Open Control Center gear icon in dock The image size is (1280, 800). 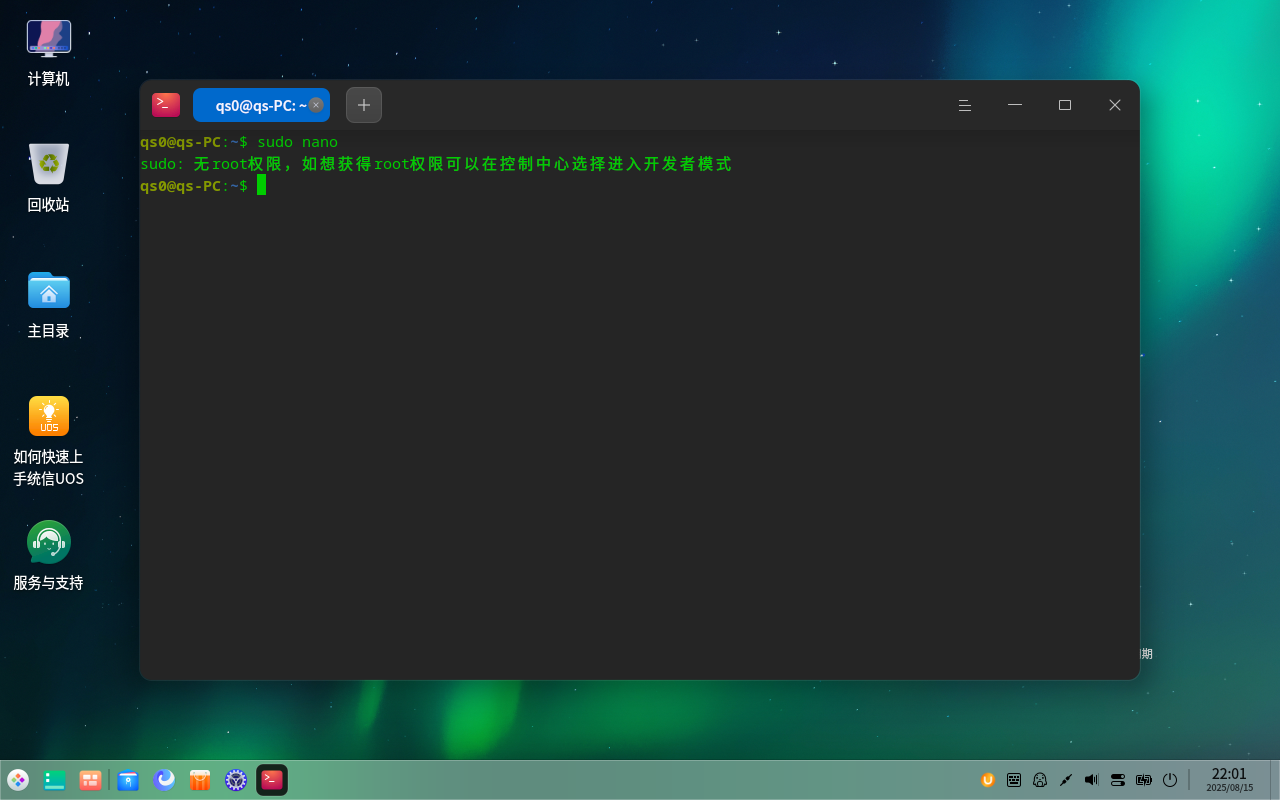click(236, 780)
